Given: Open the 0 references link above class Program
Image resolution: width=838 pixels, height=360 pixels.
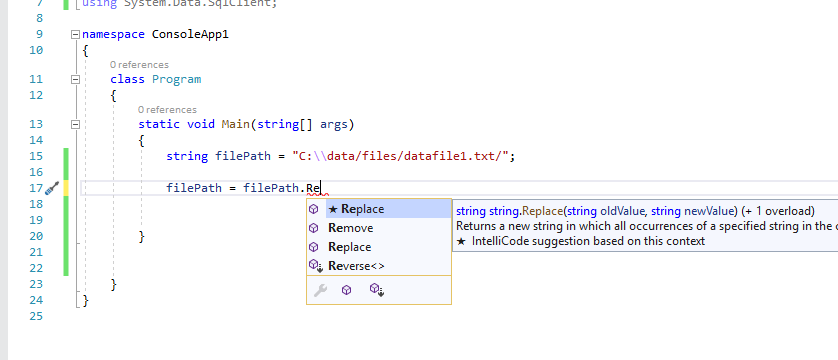Looking at the screenshot, I should pyautogui.click(x=139, y=65).
